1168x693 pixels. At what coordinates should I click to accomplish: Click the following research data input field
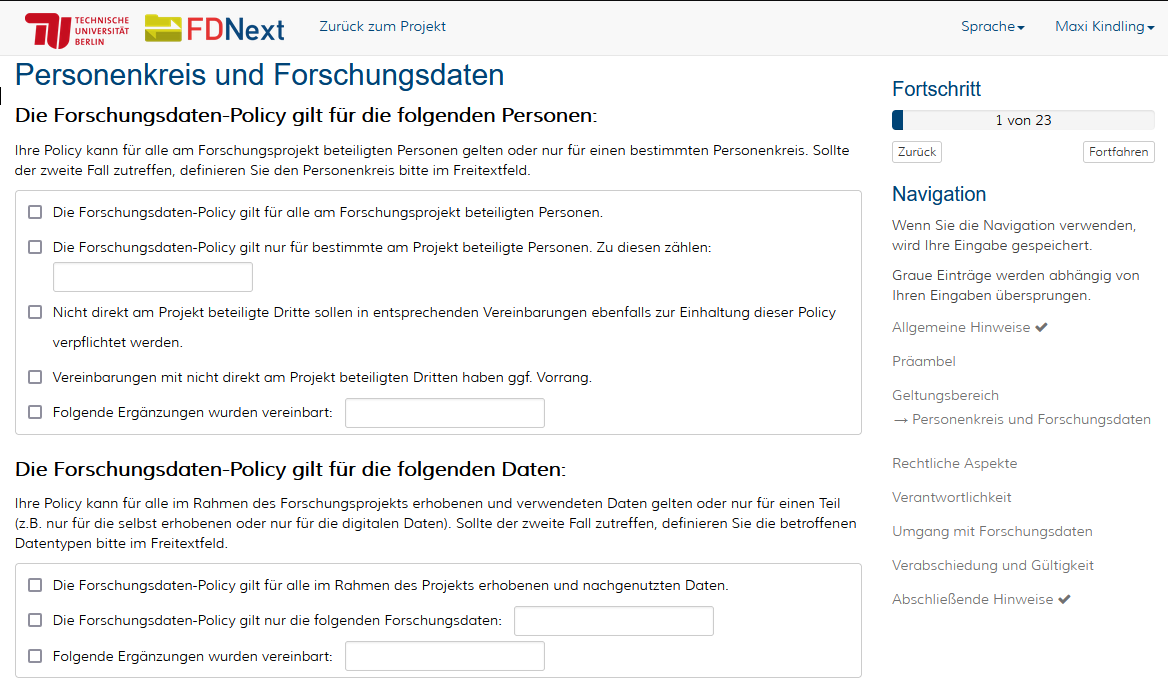613,621
